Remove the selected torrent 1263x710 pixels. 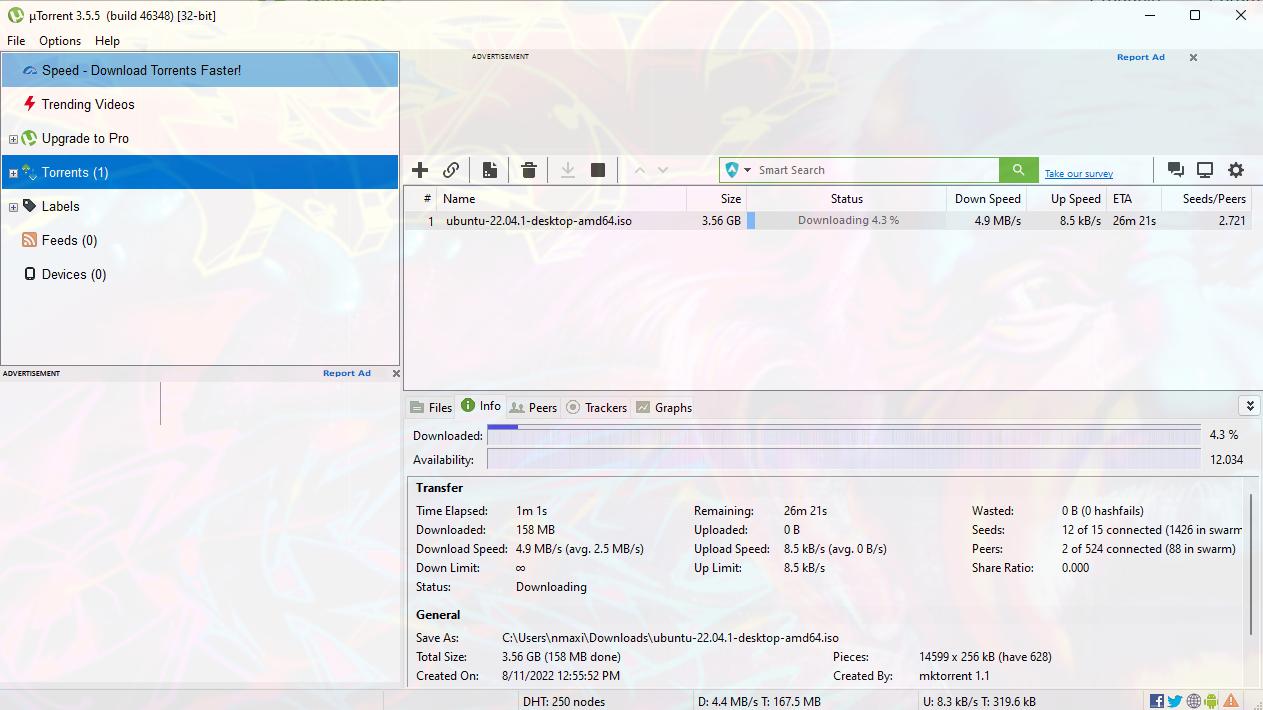(x=528, y=169)
